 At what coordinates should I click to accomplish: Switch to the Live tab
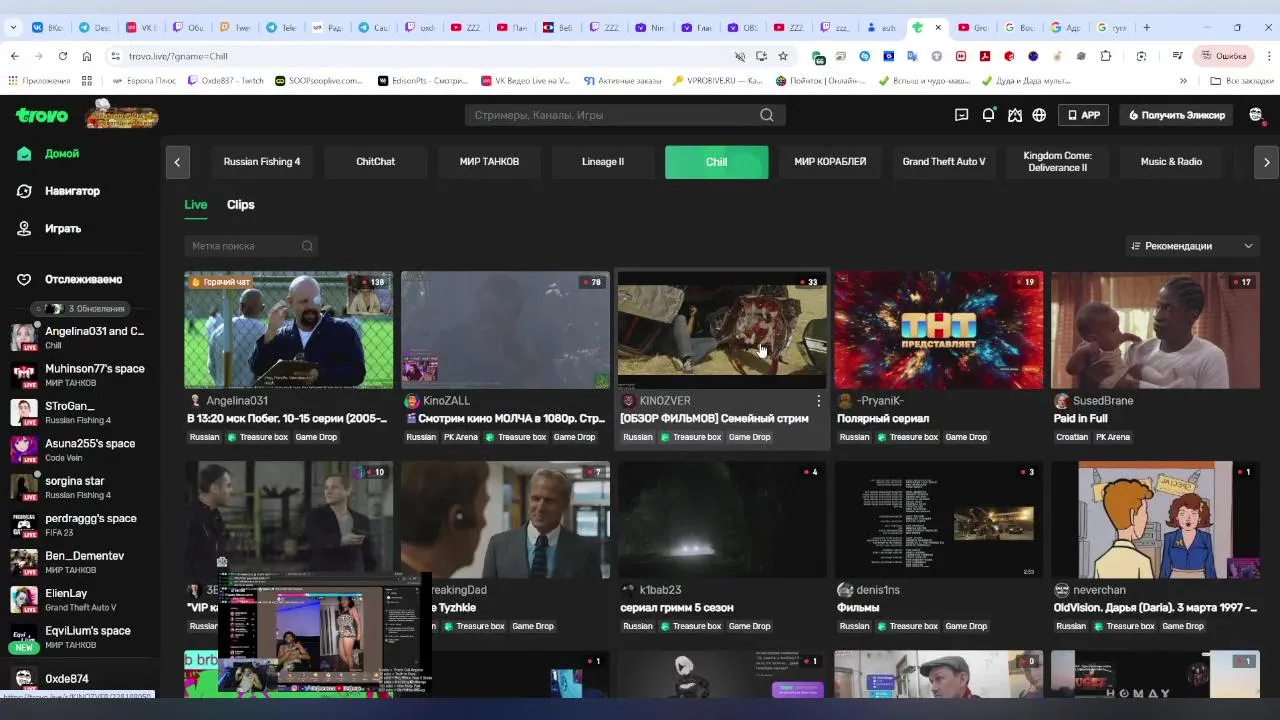pos(196,205)
